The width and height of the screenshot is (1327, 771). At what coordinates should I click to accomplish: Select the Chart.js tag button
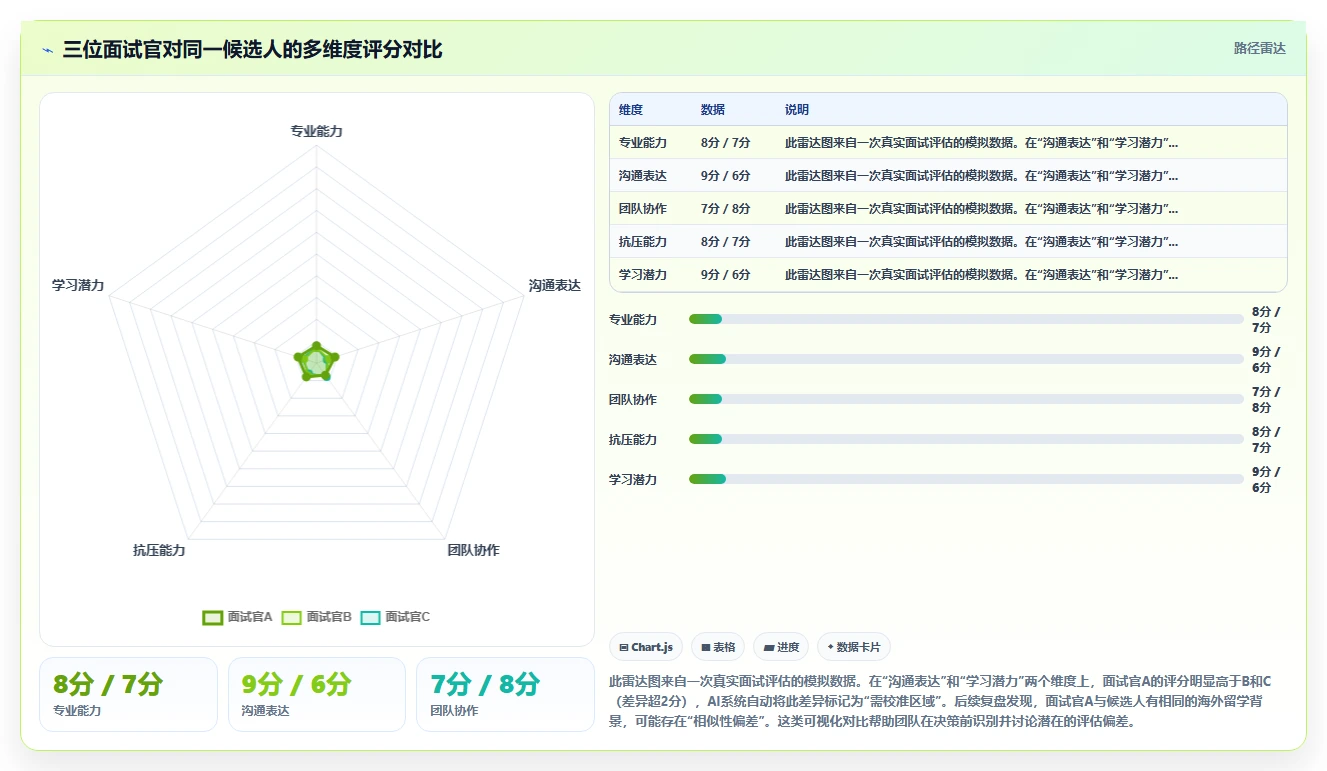point(646,647)
